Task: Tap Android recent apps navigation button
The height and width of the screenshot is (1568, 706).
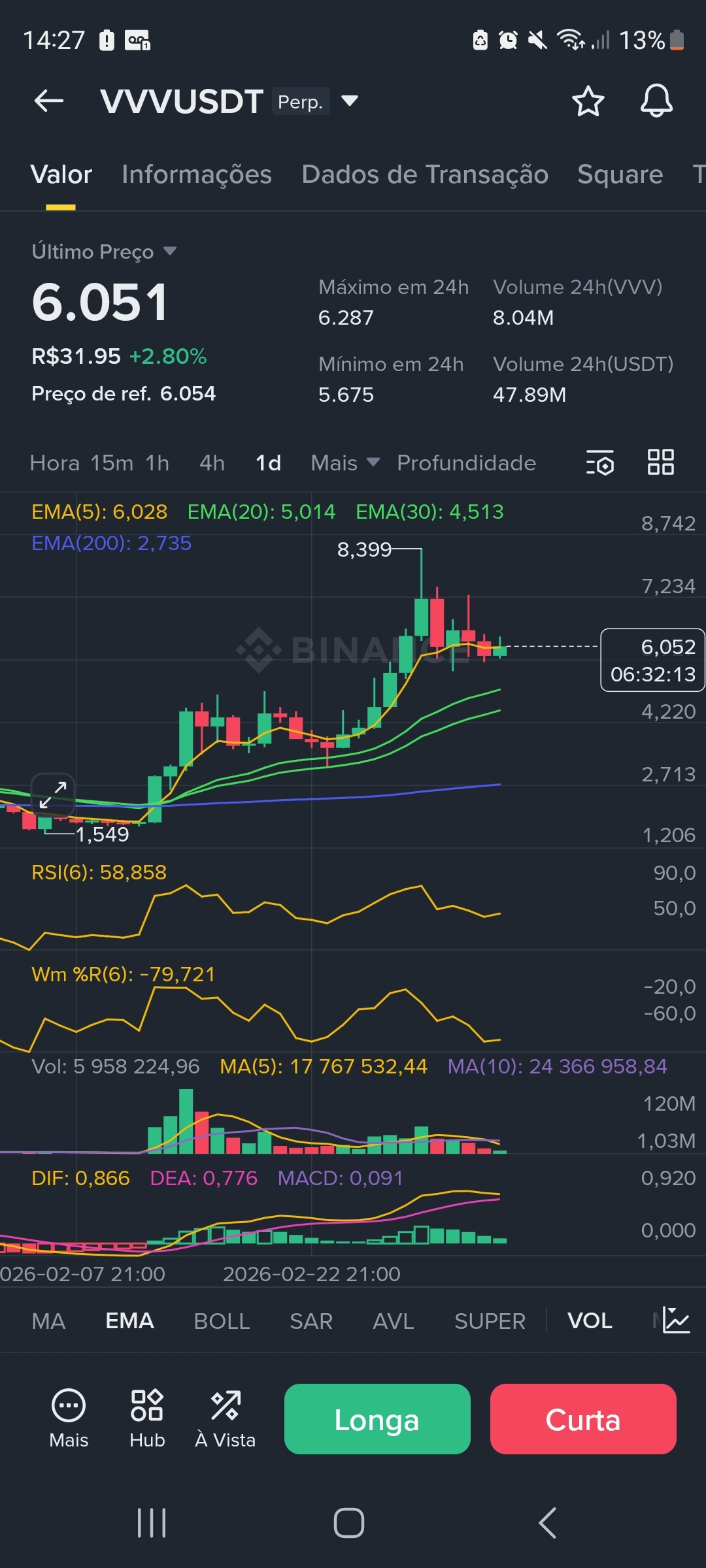Action: [152, 1523]
